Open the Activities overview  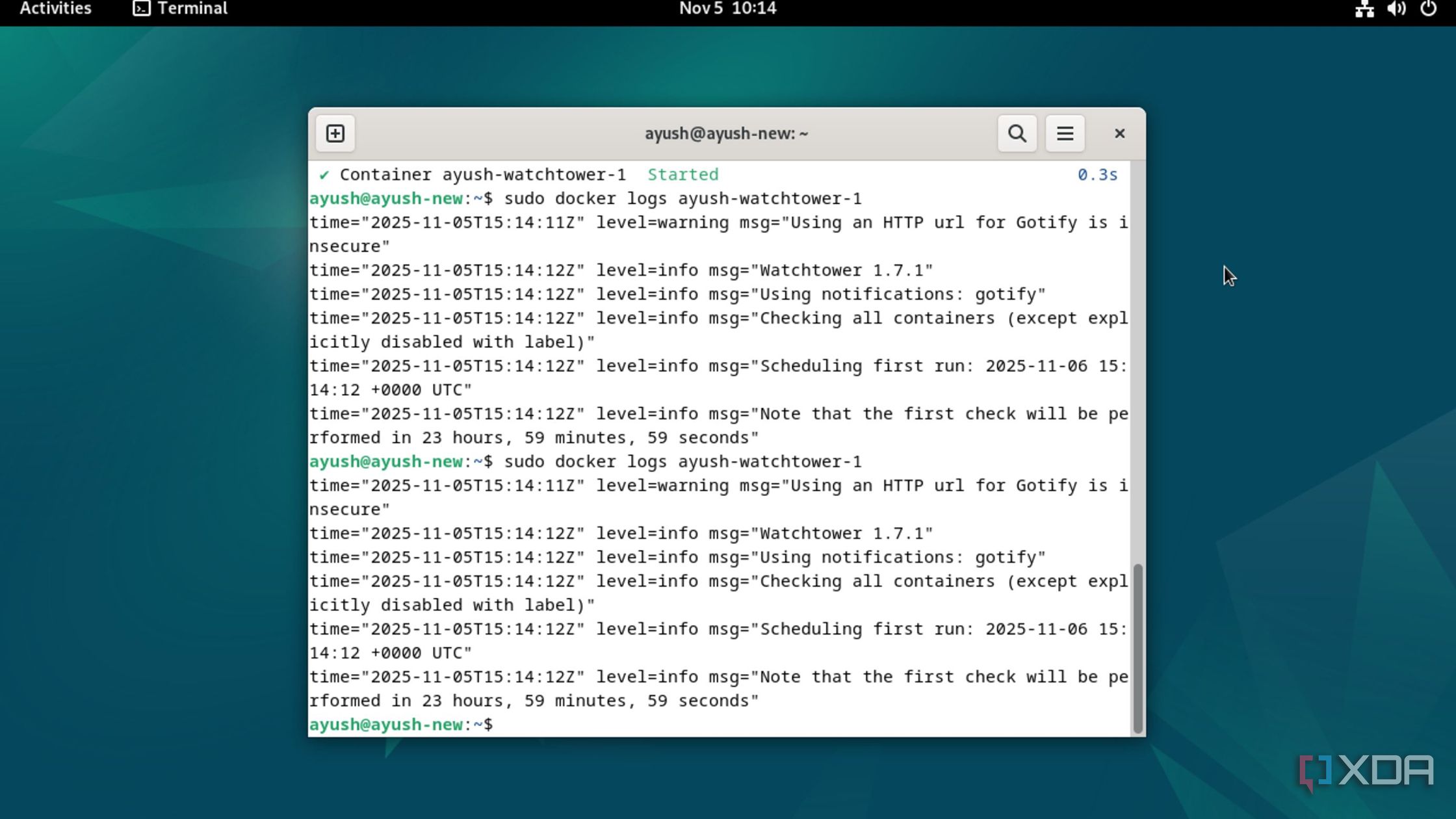click(x=55, y=8)
